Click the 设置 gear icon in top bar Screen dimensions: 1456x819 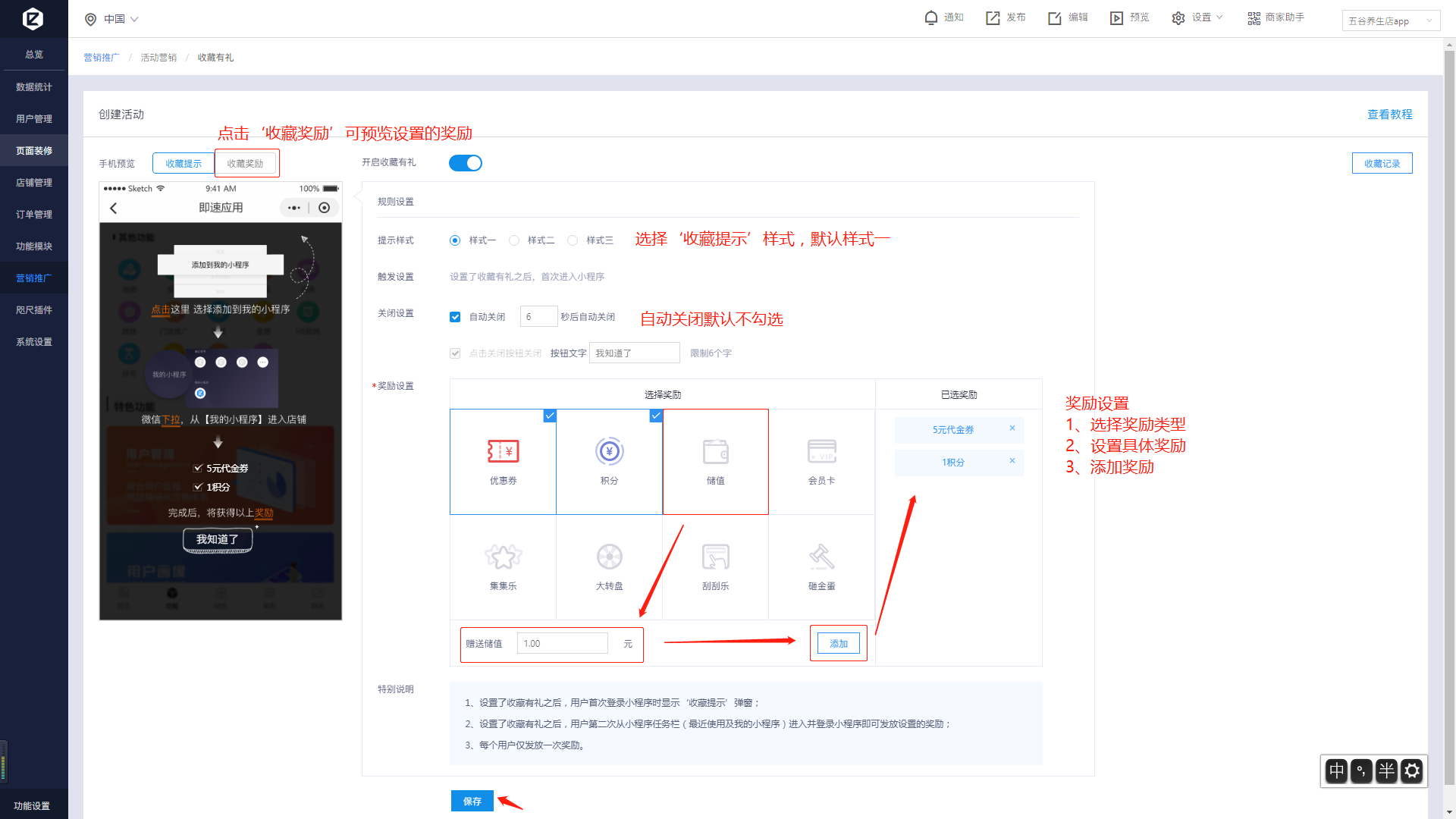coord(1178,17)
